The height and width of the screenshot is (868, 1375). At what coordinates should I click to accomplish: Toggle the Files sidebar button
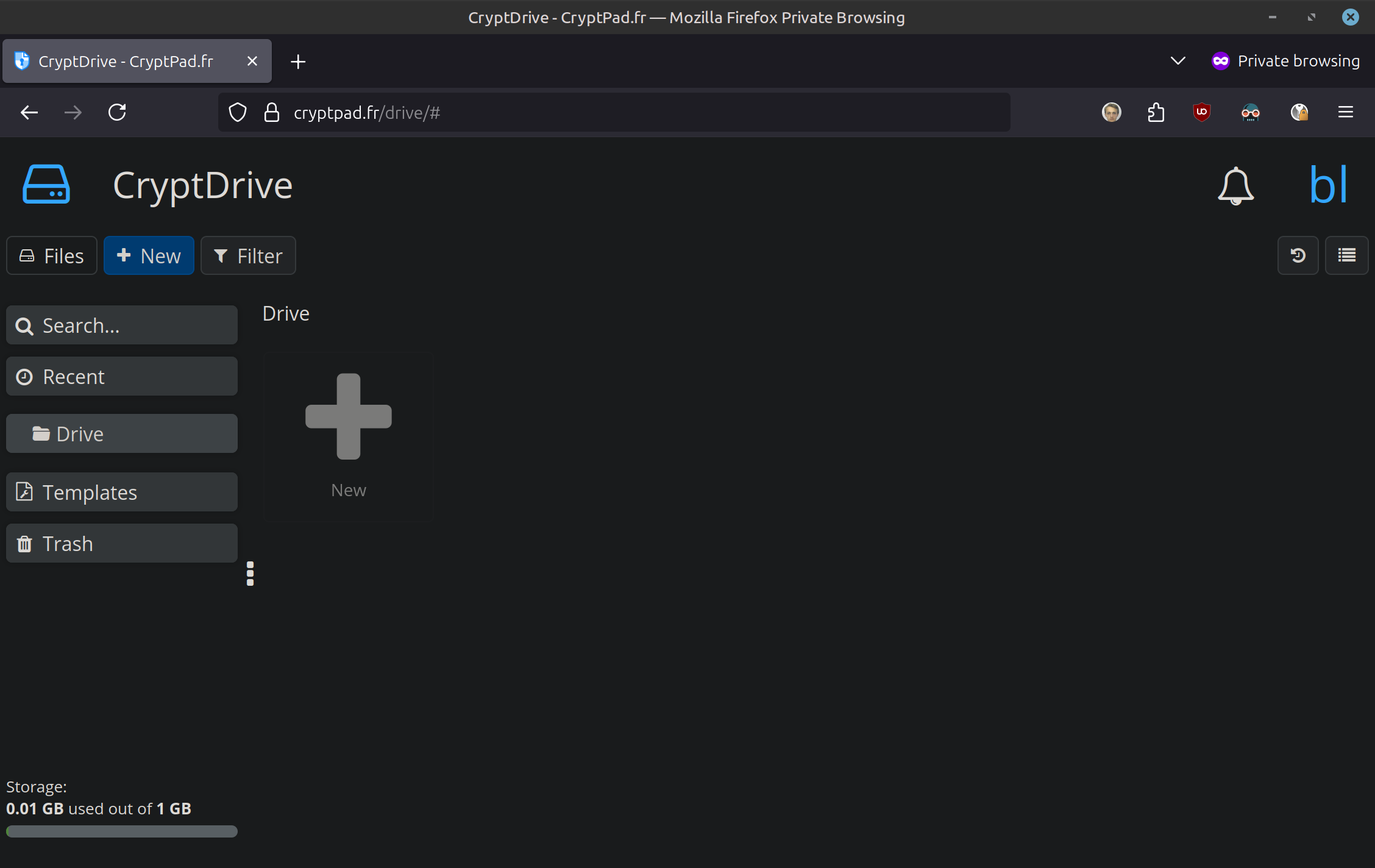click(x=52, y=255)
